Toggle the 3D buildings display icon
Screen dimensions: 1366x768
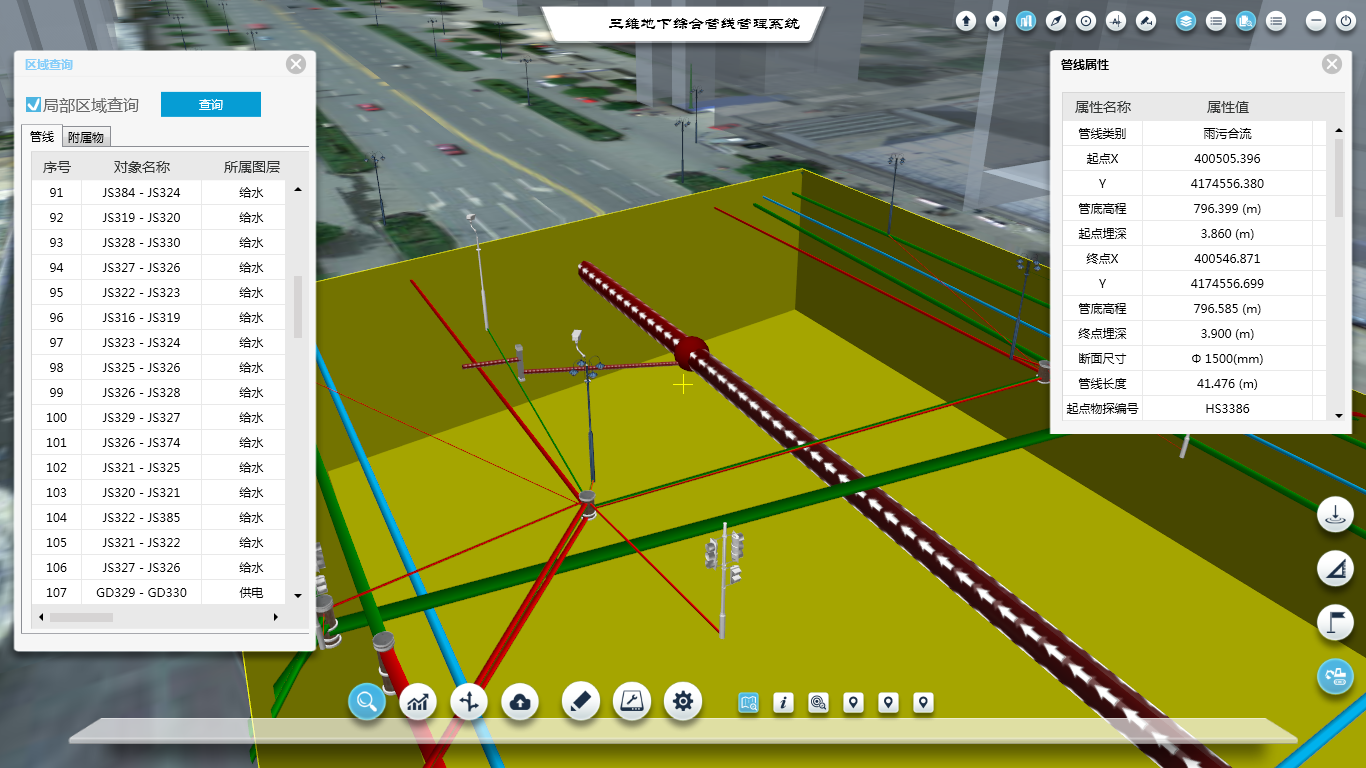1026,21
